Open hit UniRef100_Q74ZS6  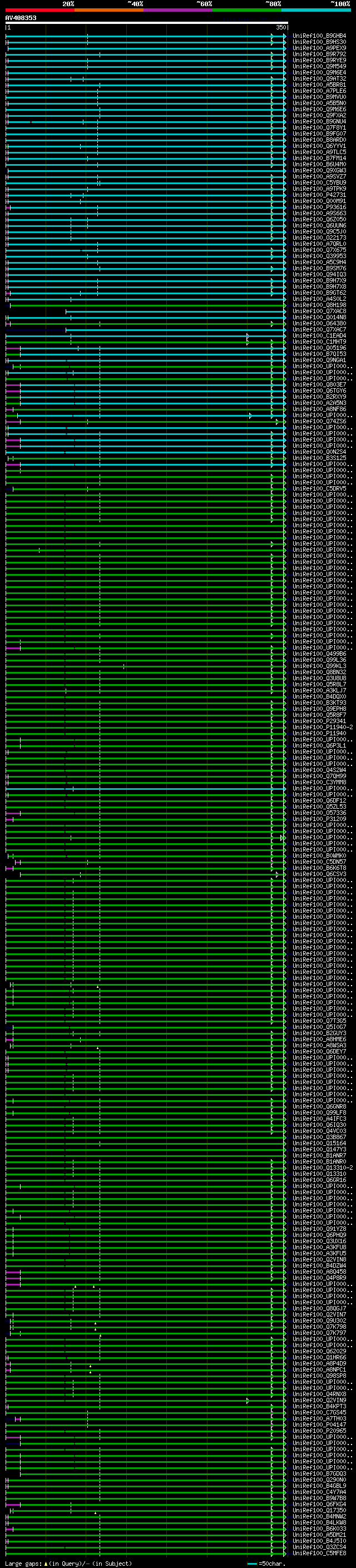click(x=319, y=421)
